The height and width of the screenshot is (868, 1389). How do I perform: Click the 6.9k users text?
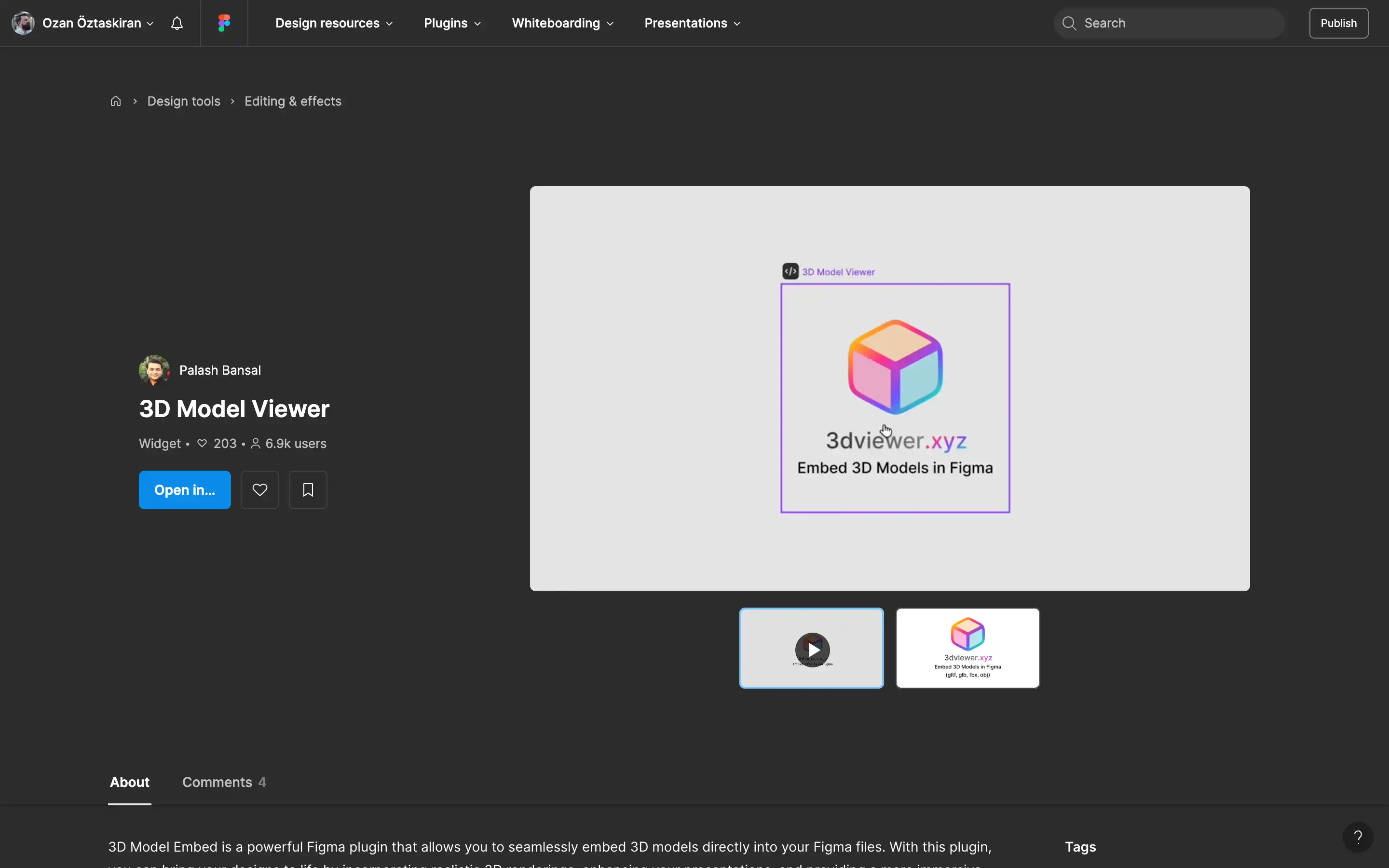point(296,443)
